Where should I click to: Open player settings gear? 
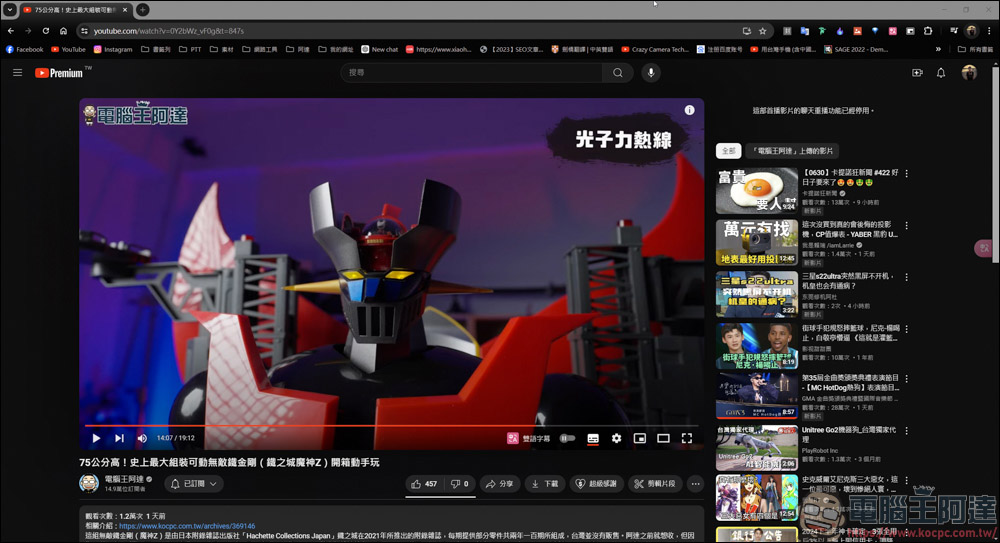[x=616, y=438]
